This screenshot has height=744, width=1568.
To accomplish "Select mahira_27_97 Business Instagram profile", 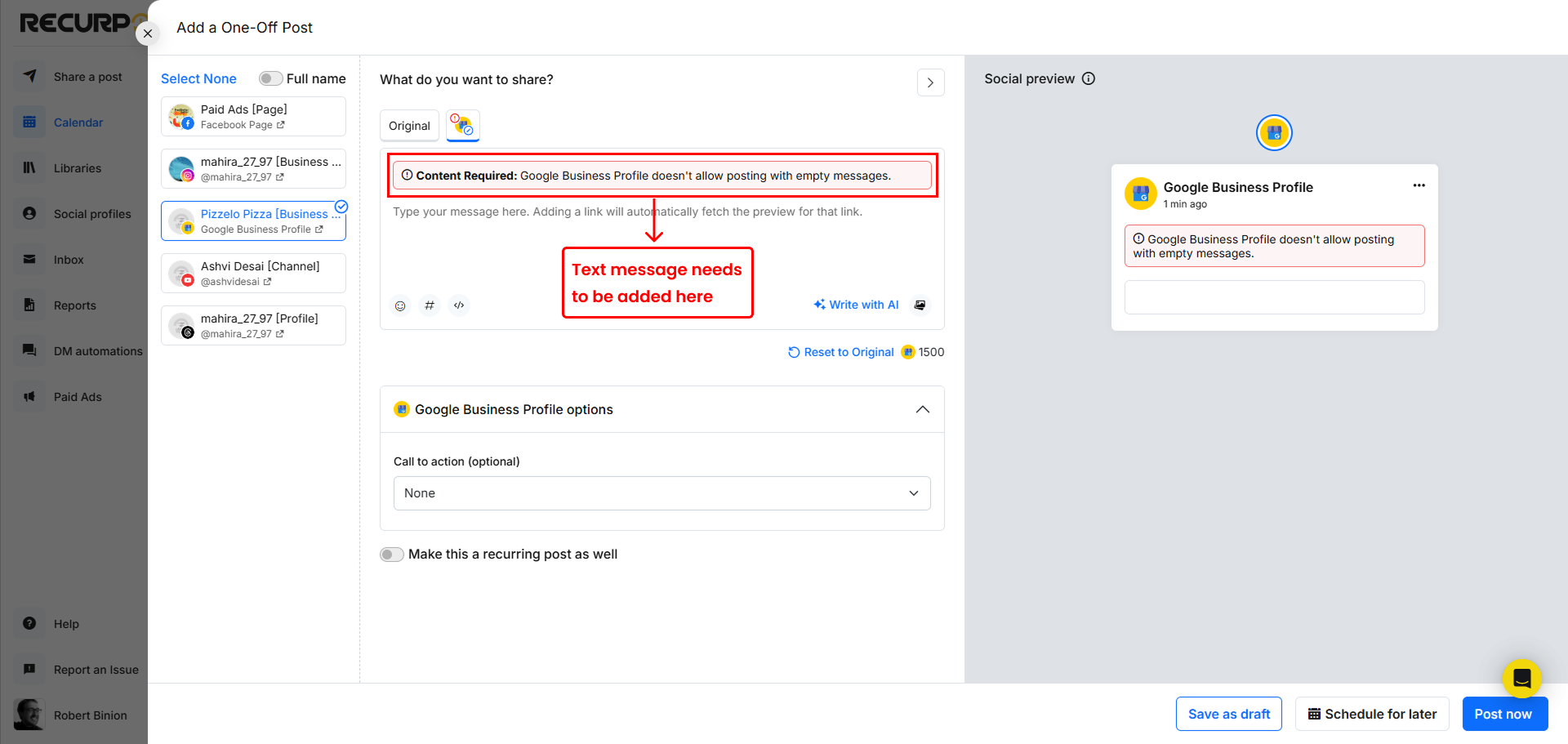I will (x=253, y=168).
